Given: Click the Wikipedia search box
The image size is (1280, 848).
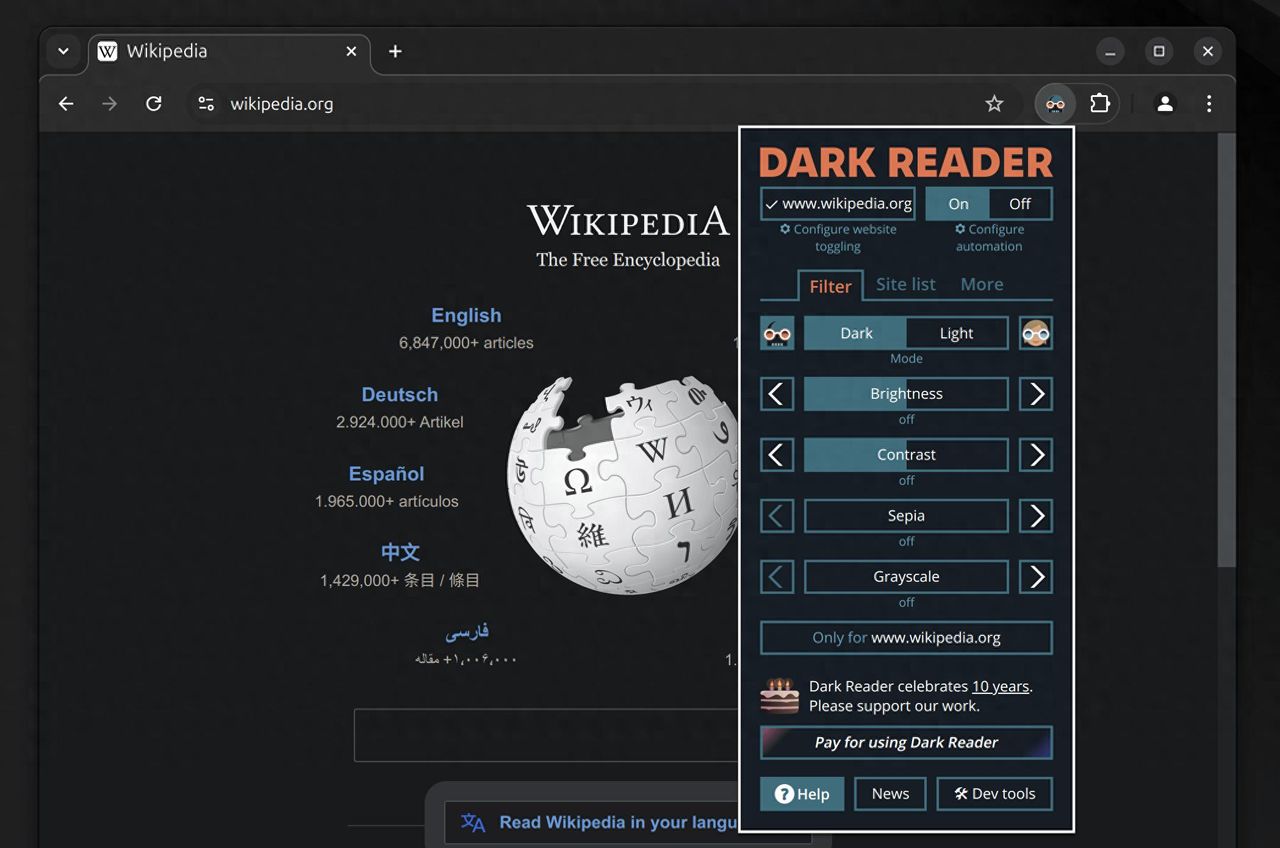Looking at the screenshot, I should (x=547, y=735).
